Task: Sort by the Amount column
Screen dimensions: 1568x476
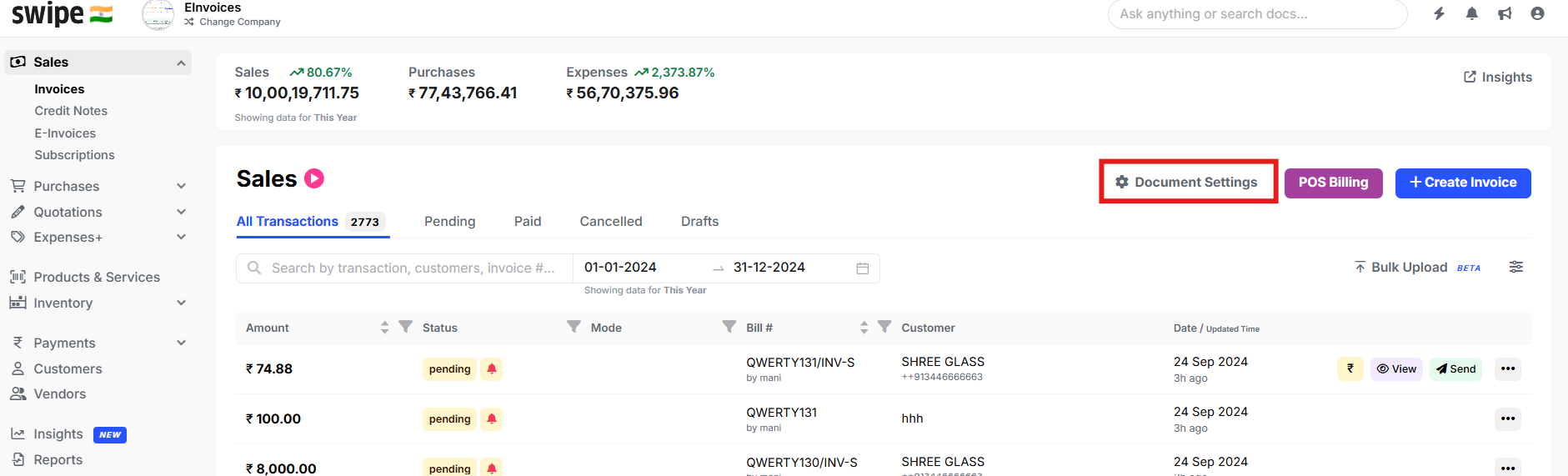Action: (x=384, y=328)
